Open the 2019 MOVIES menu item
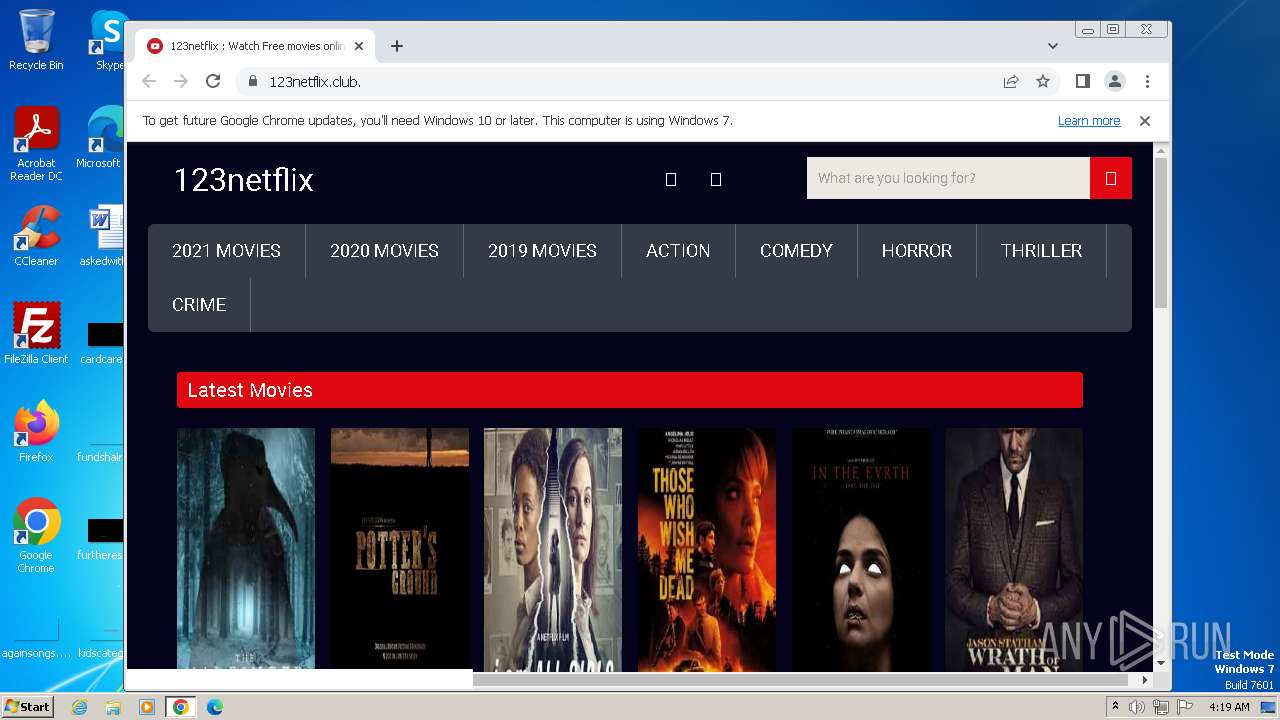 click(542, 251)
